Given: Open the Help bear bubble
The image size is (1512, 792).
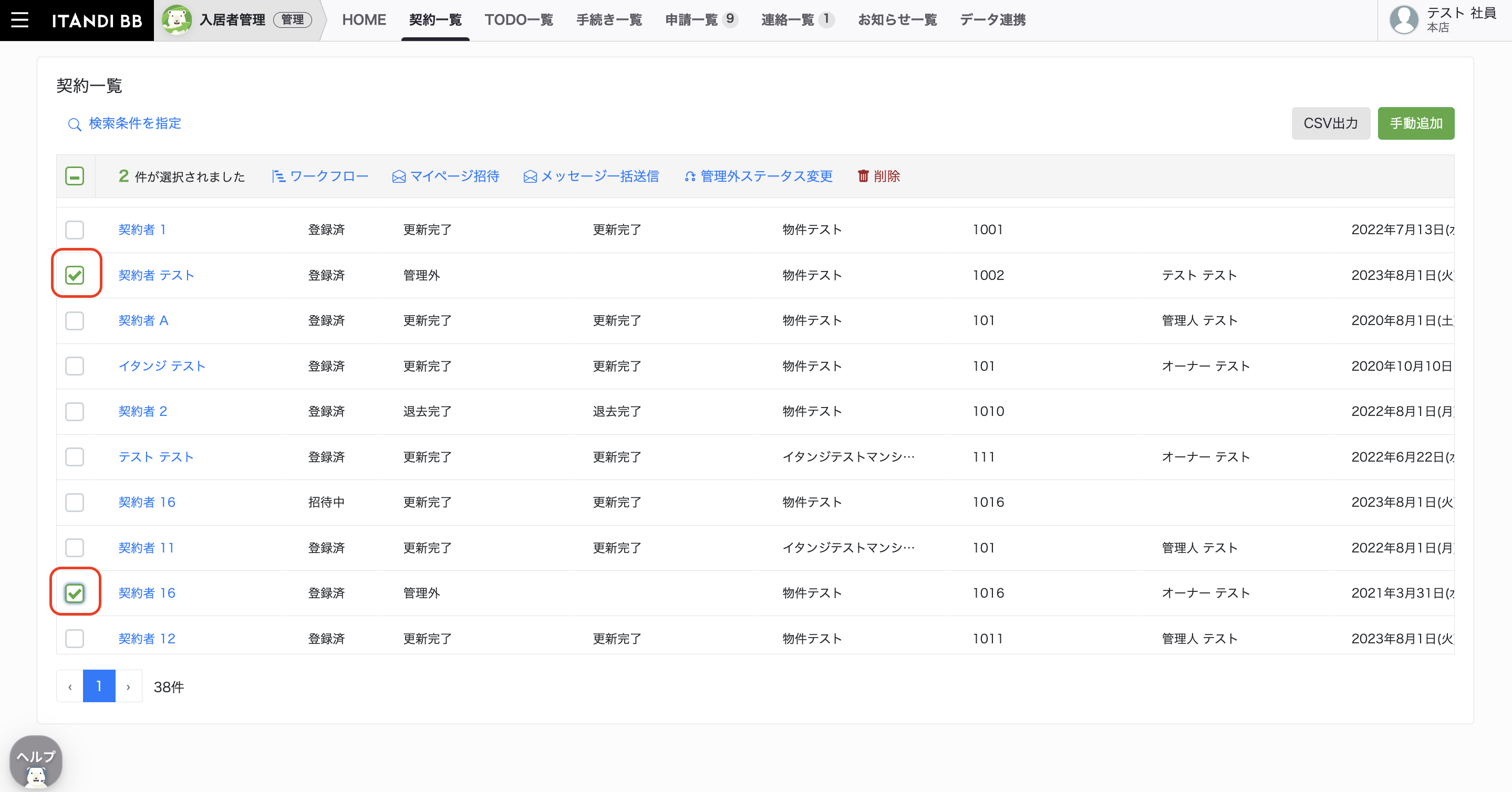Looking at the screenshot, I should tap(36, 762).
